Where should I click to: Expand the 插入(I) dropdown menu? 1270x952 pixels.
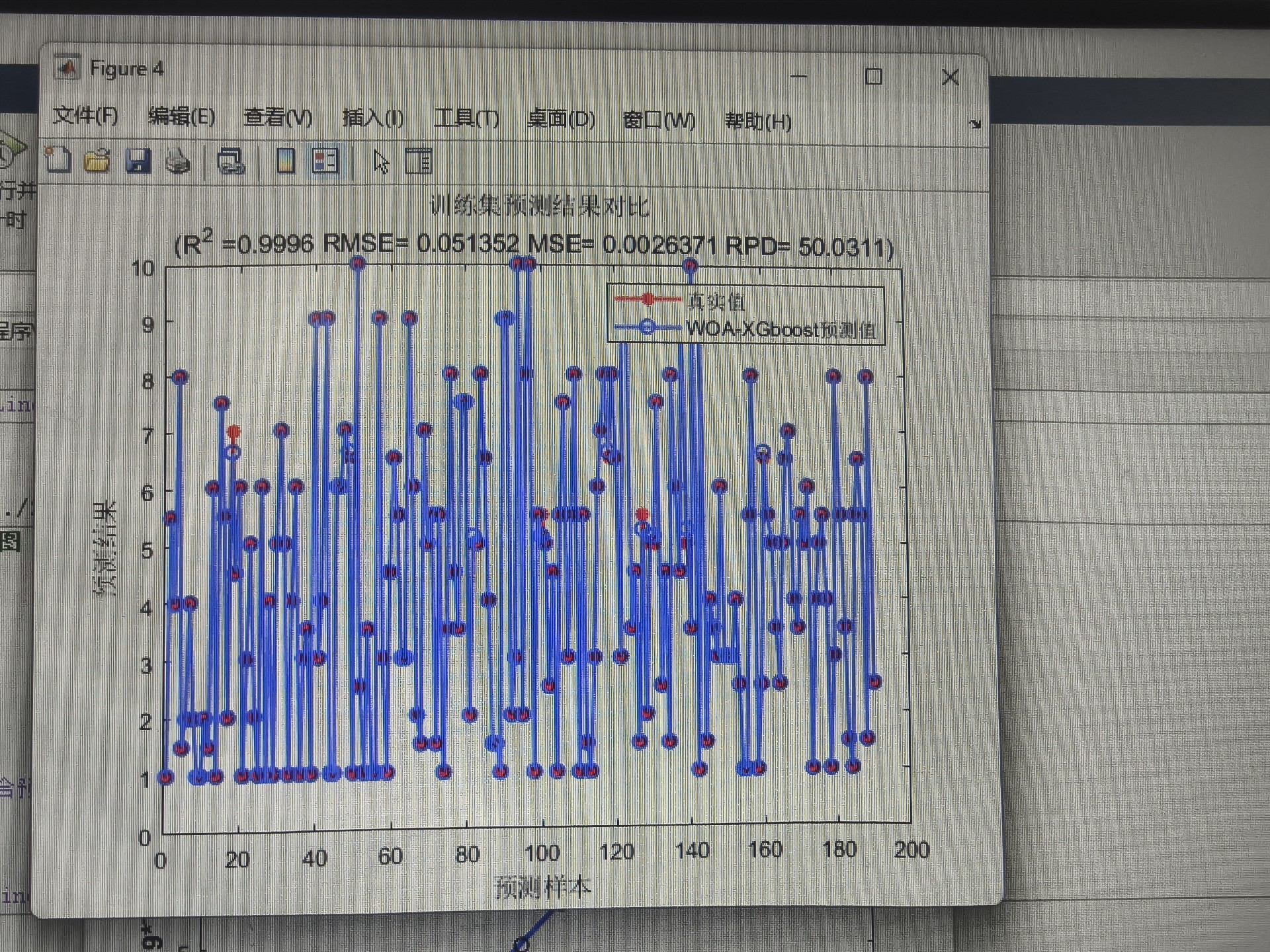click(373, 118)
